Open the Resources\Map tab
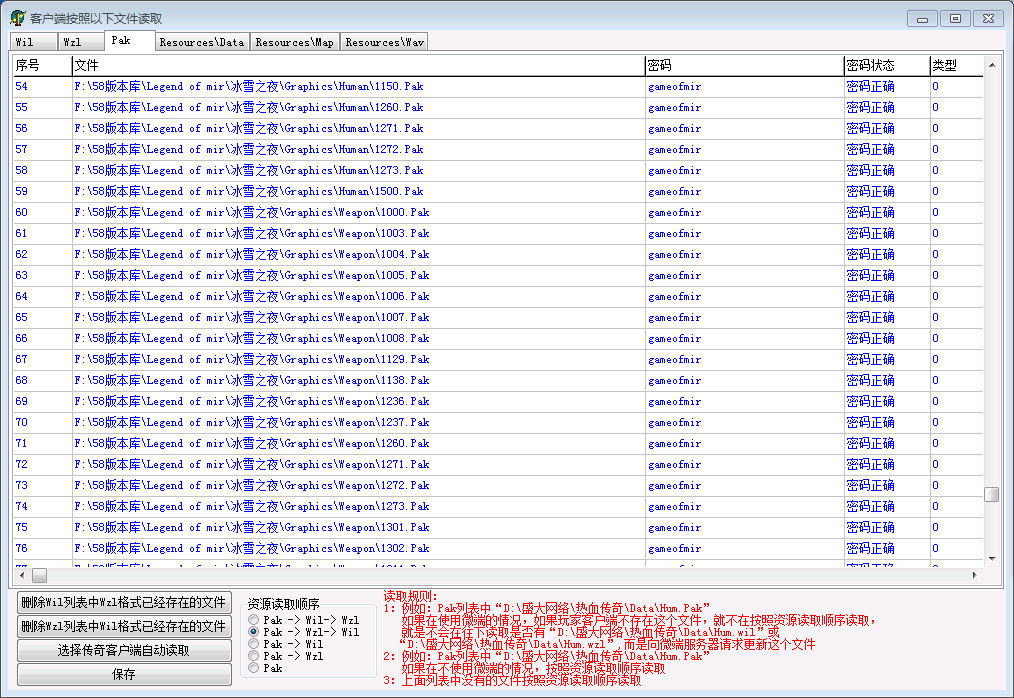The width and height of the screenshot is (1014, 698). tap(294, 42)
